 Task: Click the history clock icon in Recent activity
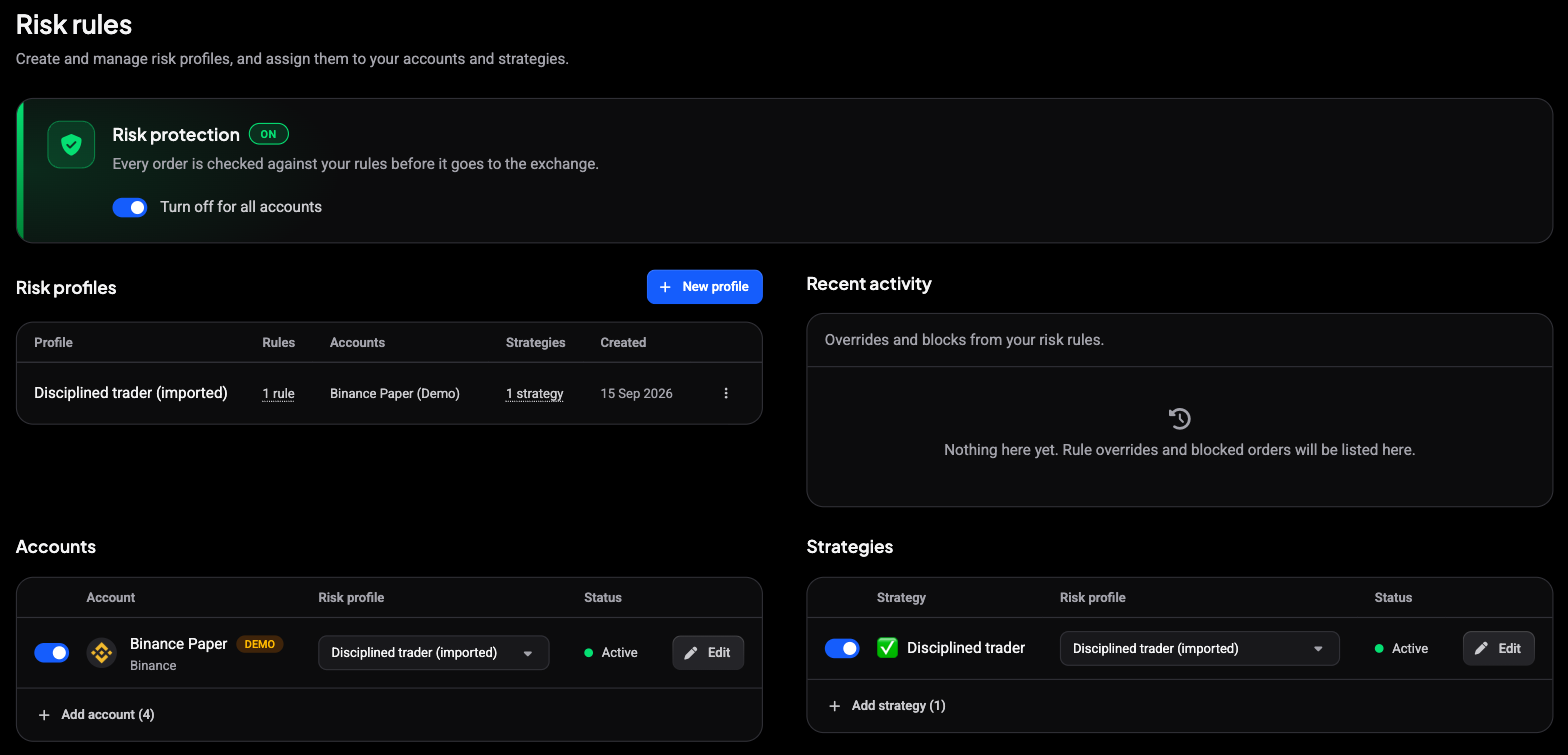pos(1179,418)
